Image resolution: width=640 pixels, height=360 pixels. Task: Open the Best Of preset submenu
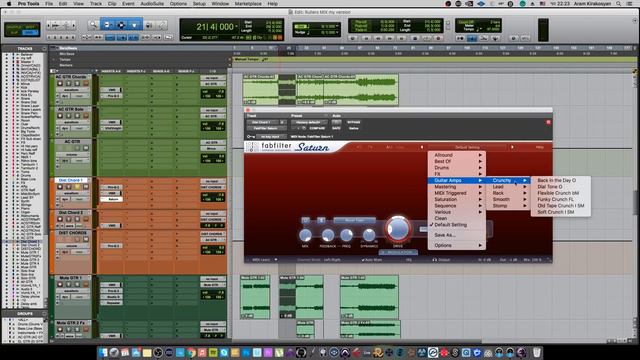pyautogui.click(x=457, y=161)
